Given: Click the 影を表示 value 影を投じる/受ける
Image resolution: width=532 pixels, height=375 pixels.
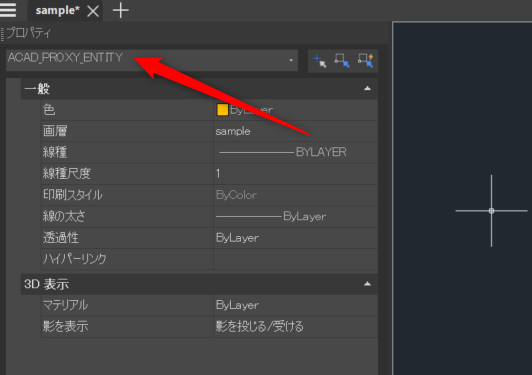Looking at the screenshot, I should point(296,326).
